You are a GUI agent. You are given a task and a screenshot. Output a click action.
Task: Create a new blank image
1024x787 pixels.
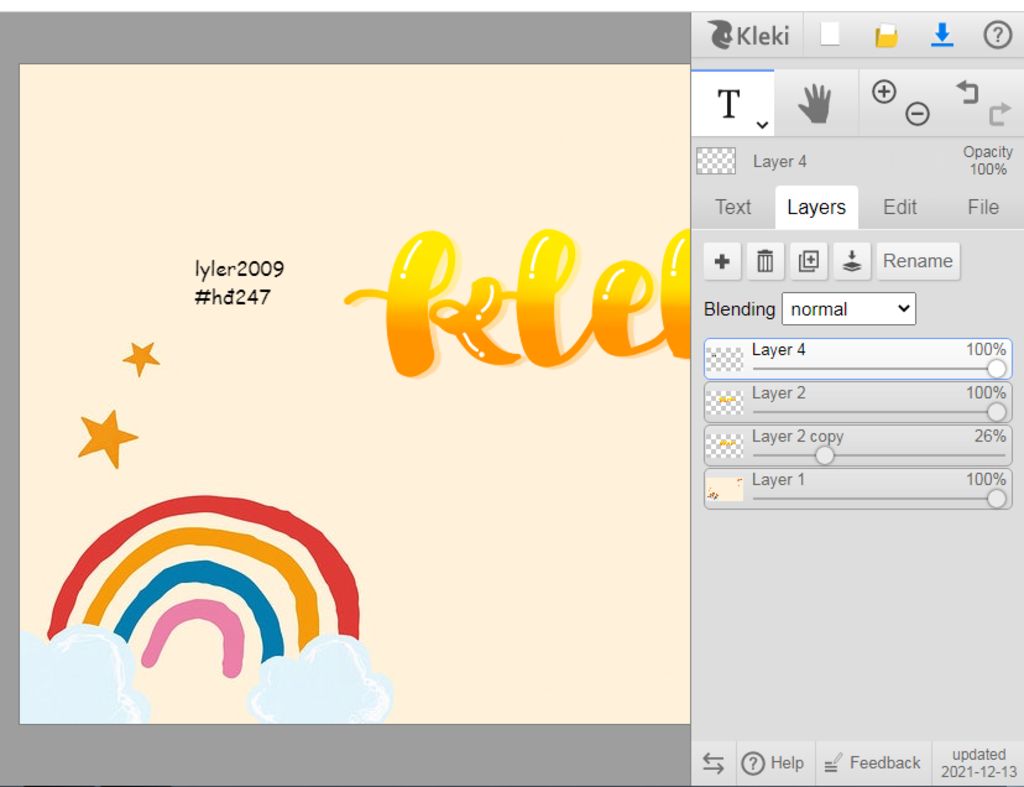pyautogui.click(x=829, y=34)
